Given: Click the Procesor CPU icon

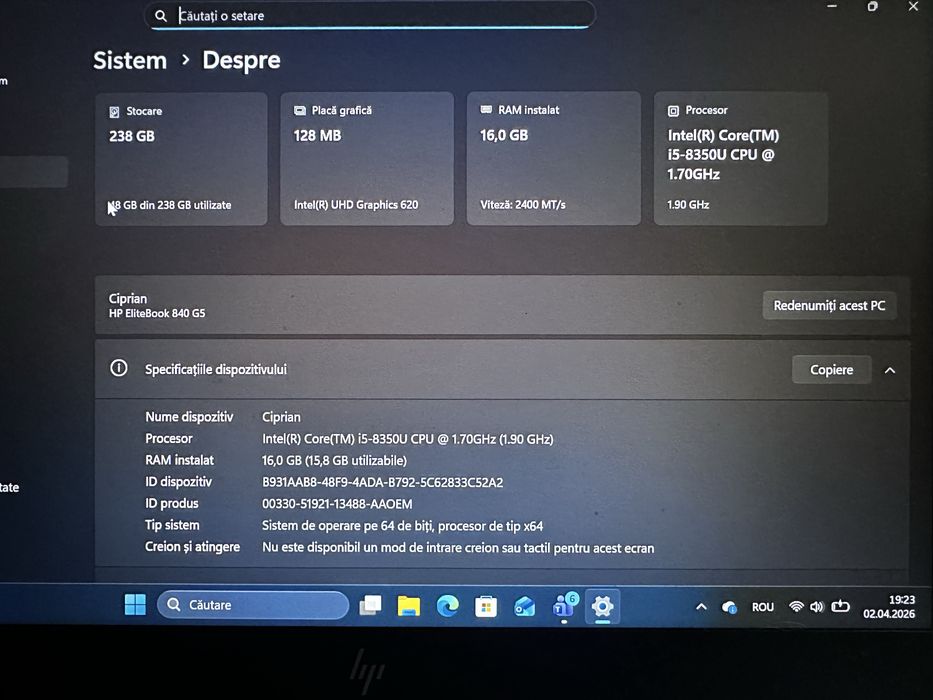Looking at the screenshot, I should pos(673,111).
